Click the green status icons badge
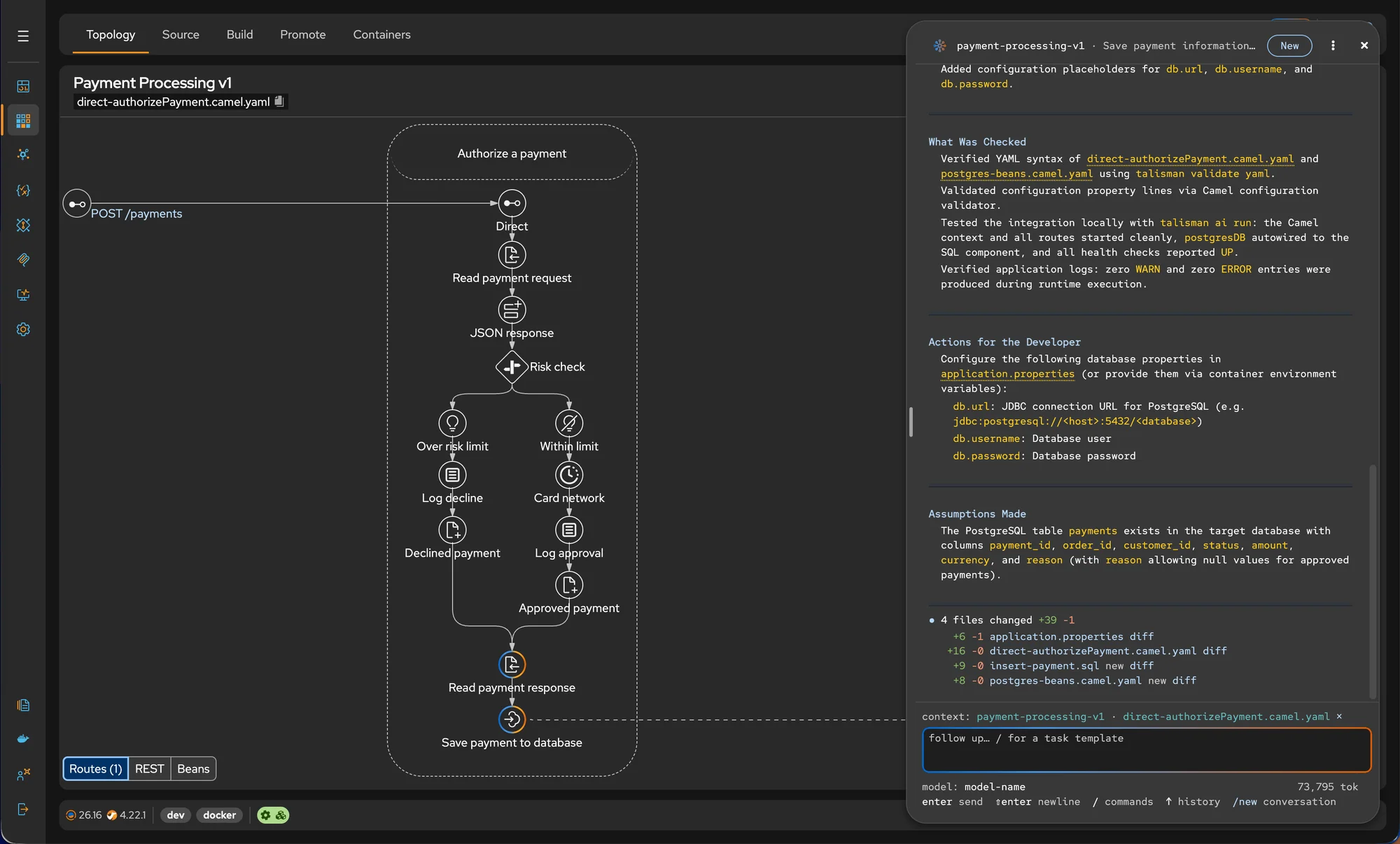 point(273,815)
